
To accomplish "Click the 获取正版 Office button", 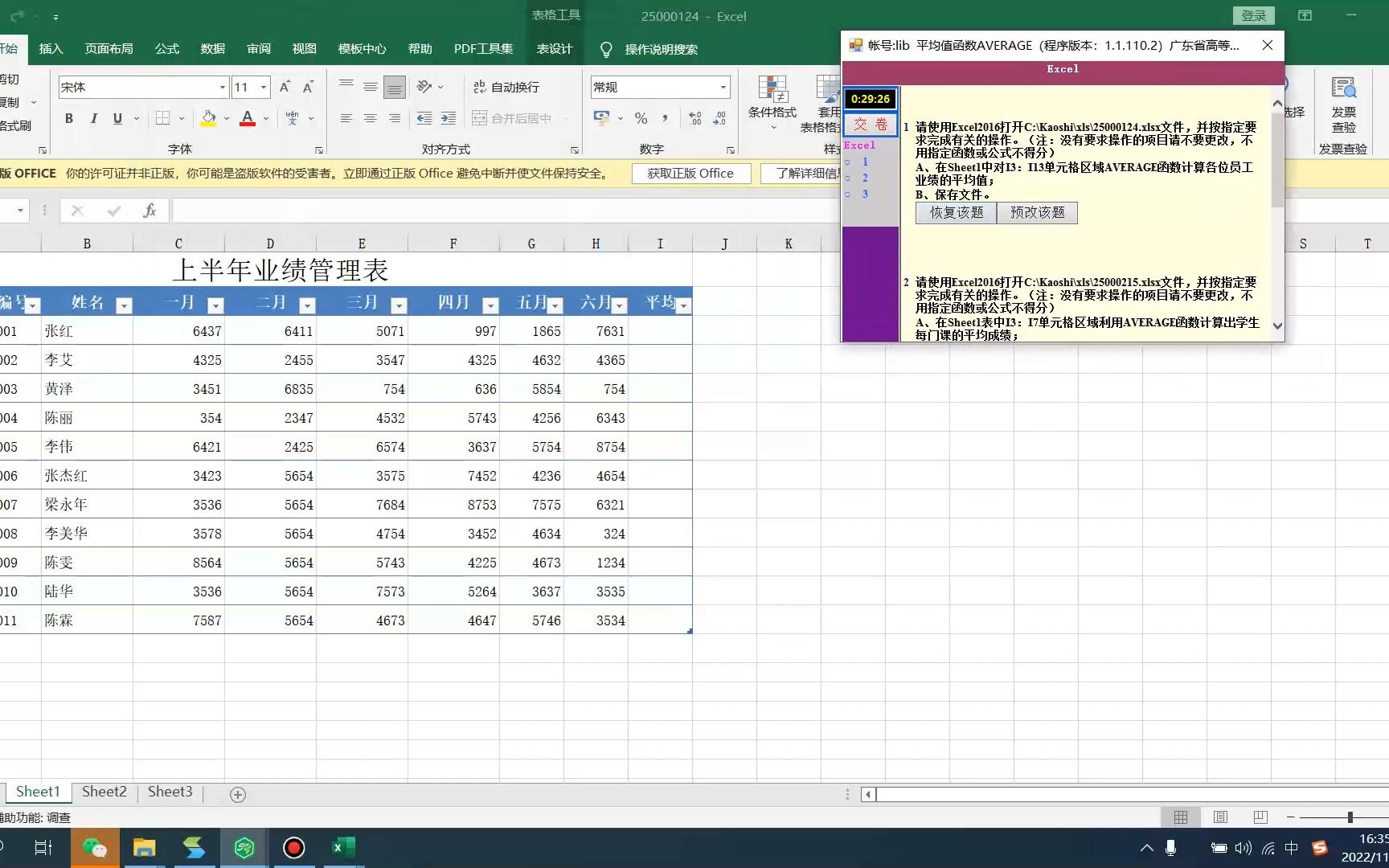I will point(690,173).
